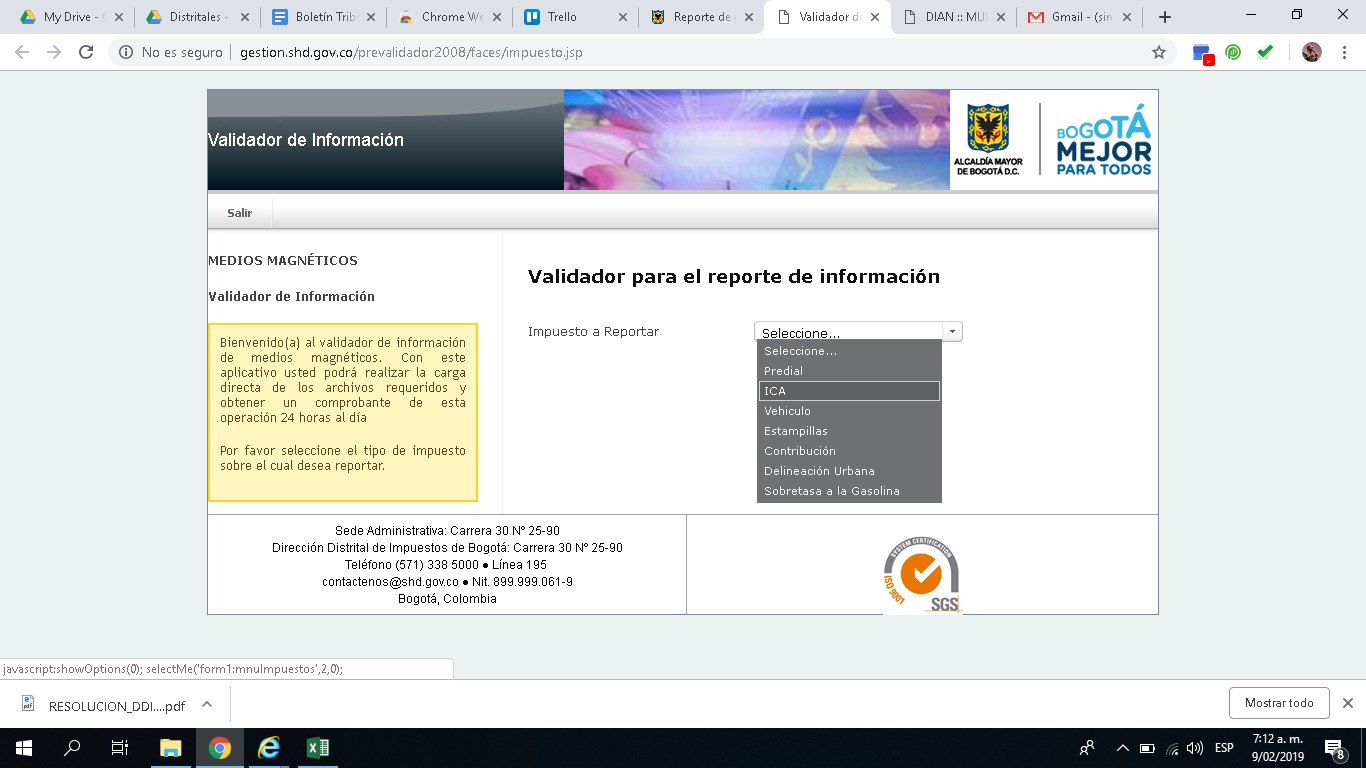
Task: Click the Impuesto a Reportar dropdown arrow
Action: (952, 330)
